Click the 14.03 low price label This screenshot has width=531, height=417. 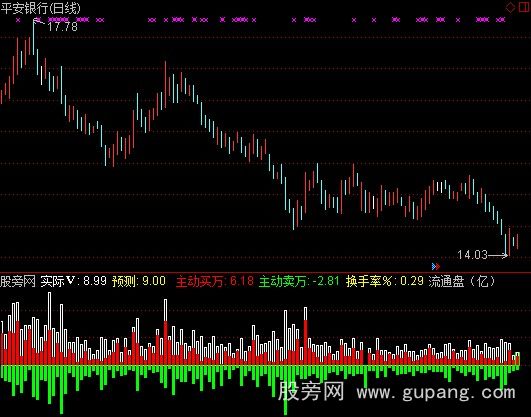click(x=472, y=255)
